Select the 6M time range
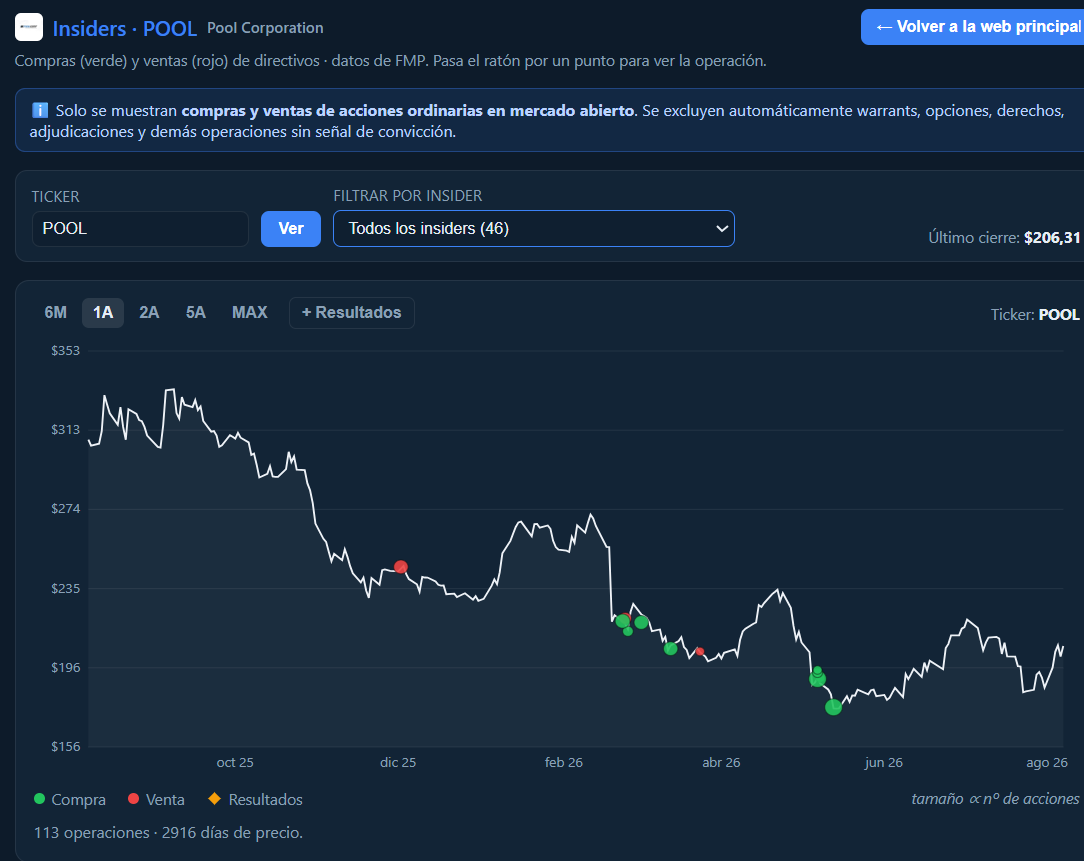The image size is (1084, 861). [56, 313]
